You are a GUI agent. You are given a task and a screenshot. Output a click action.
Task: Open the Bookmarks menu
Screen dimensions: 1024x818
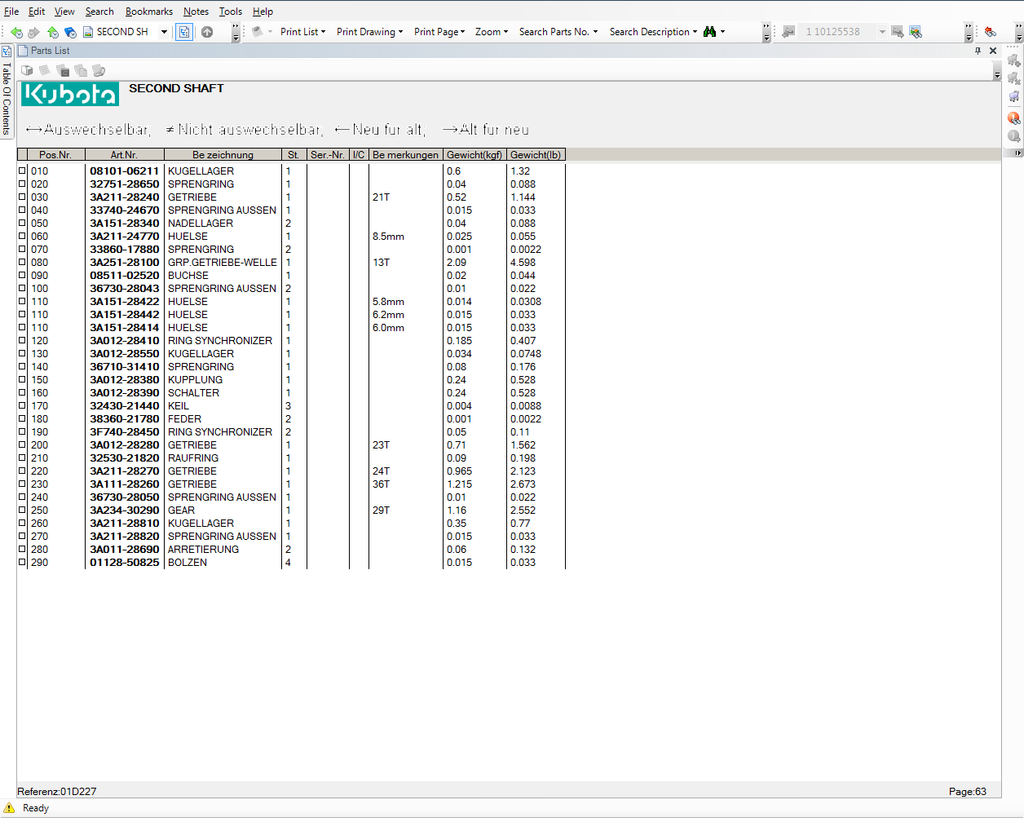coord(149,11)
